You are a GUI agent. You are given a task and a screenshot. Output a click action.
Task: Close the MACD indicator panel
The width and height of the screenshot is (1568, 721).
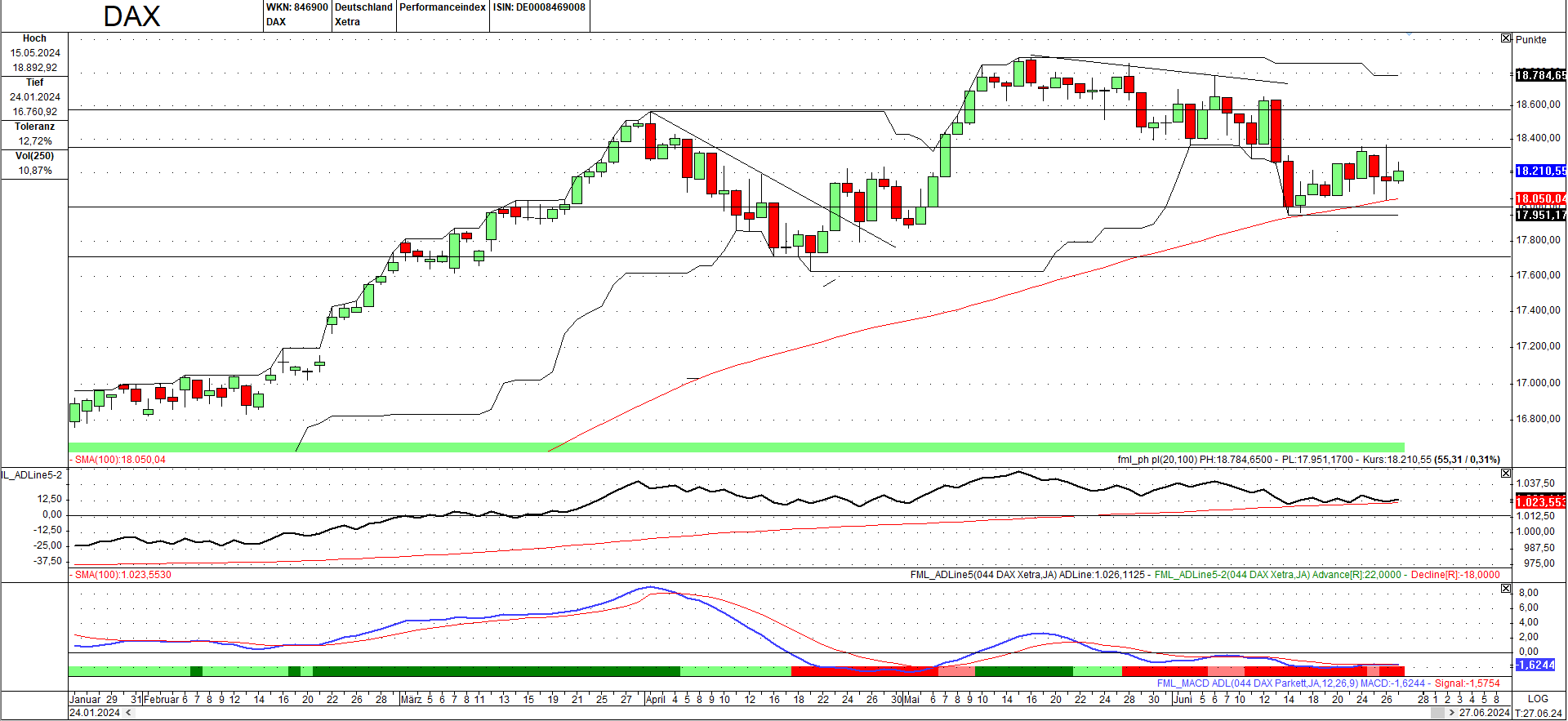coord(1506,589)
